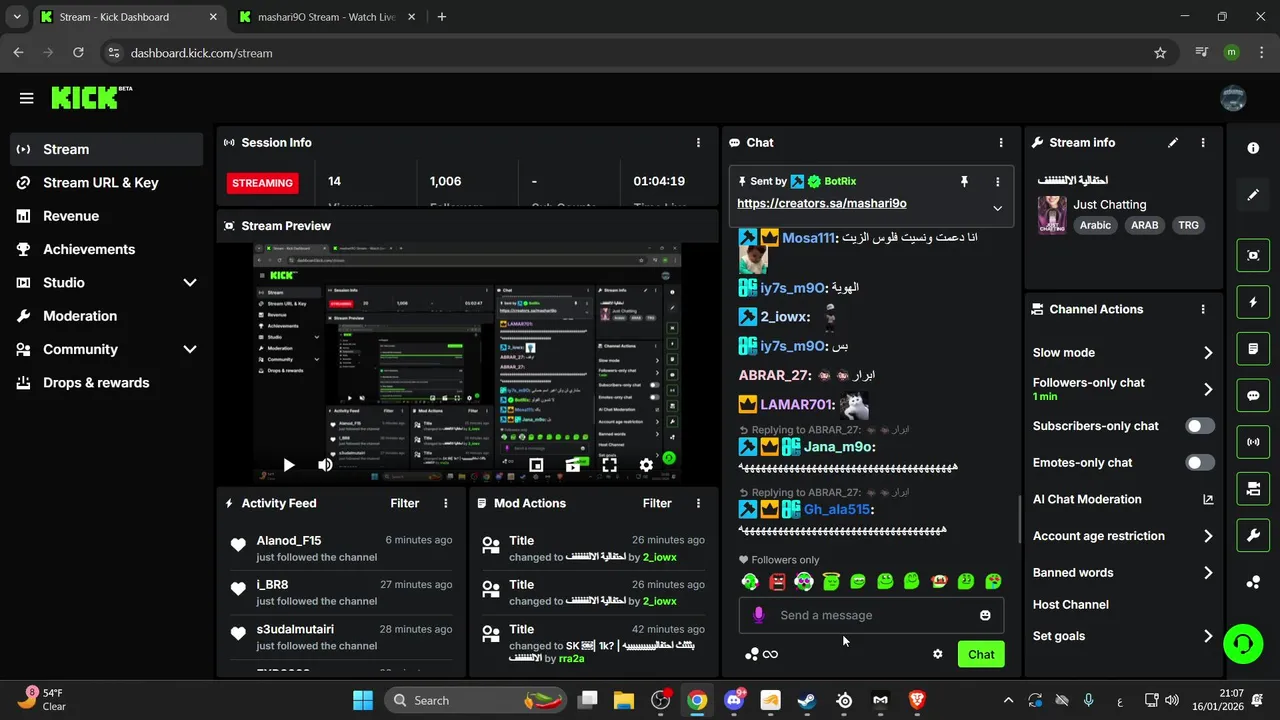Viewport: 1280px width, 720px height.
Task: Click the emoji picker in message box
Action: 985,616
